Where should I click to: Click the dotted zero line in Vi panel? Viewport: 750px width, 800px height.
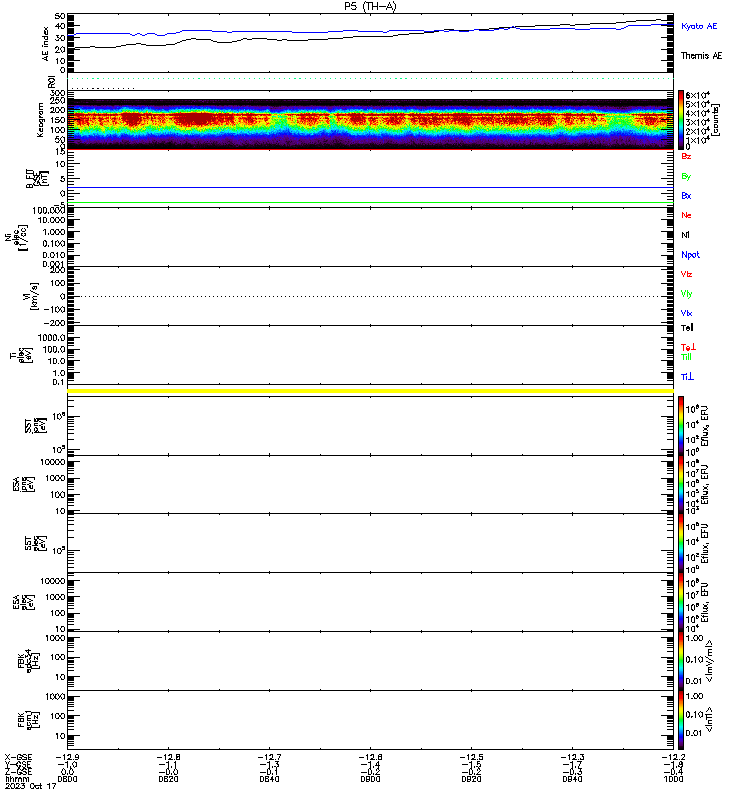click(x=371, y=296)
